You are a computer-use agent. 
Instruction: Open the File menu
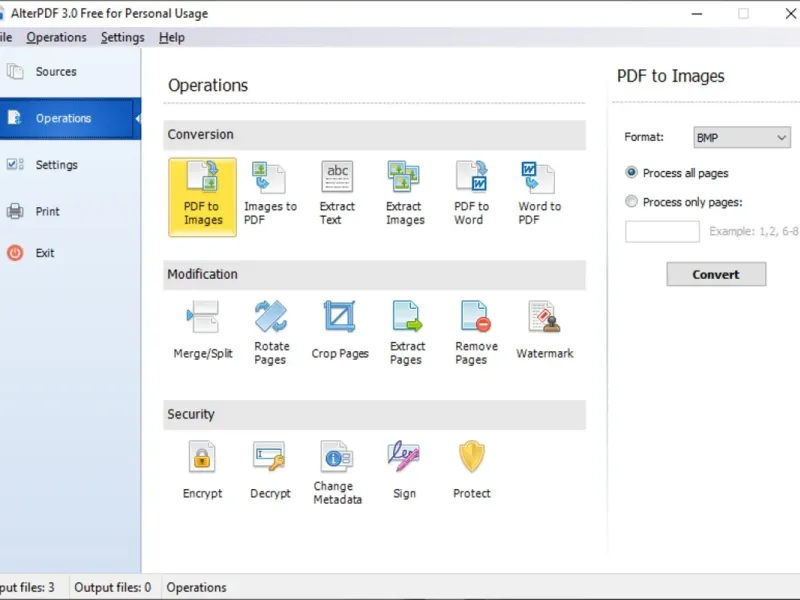[x=6, y=38]
